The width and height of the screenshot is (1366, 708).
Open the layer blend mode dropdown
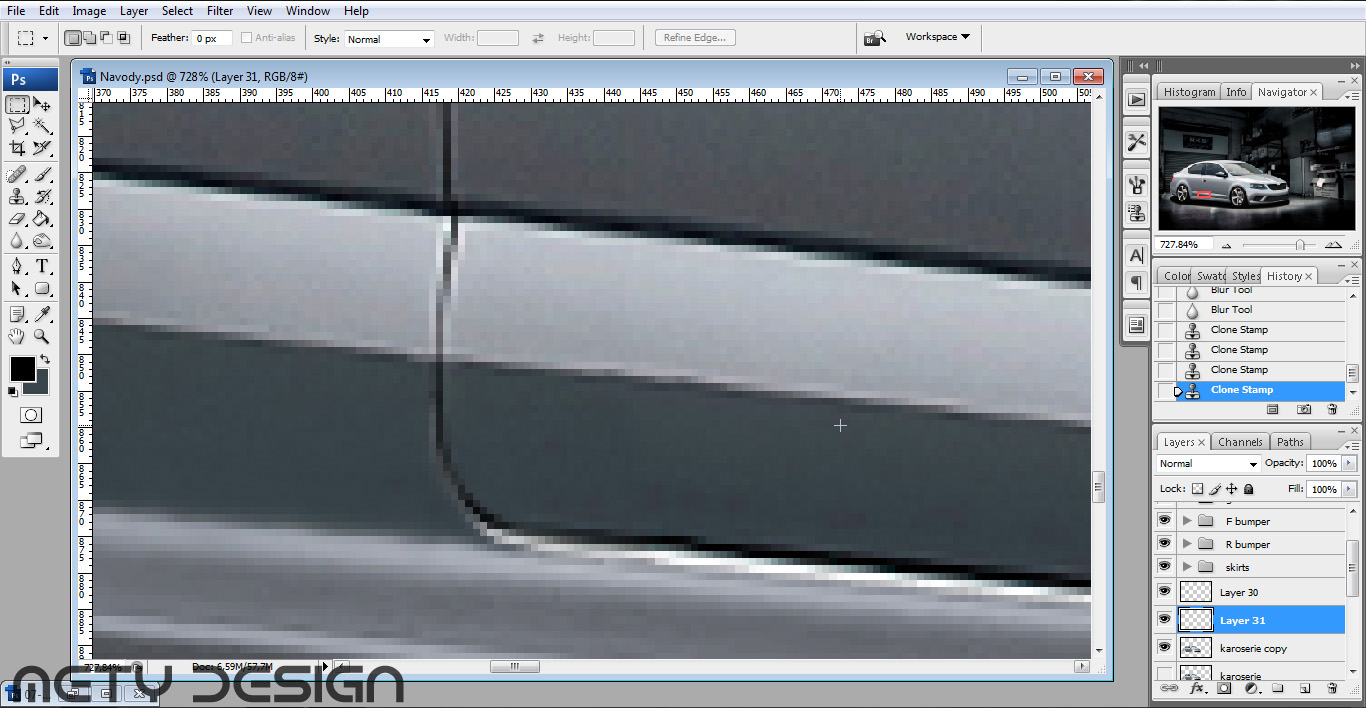point(1208,464)
